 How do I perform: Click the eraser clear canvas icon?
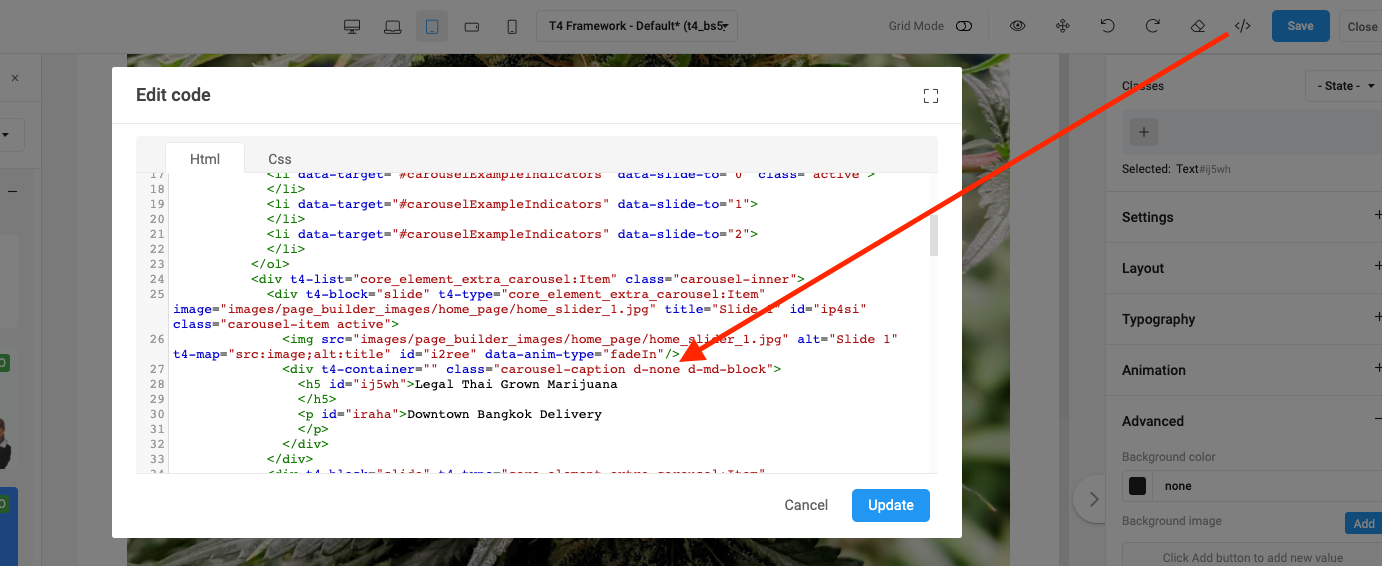[1198, 26]
